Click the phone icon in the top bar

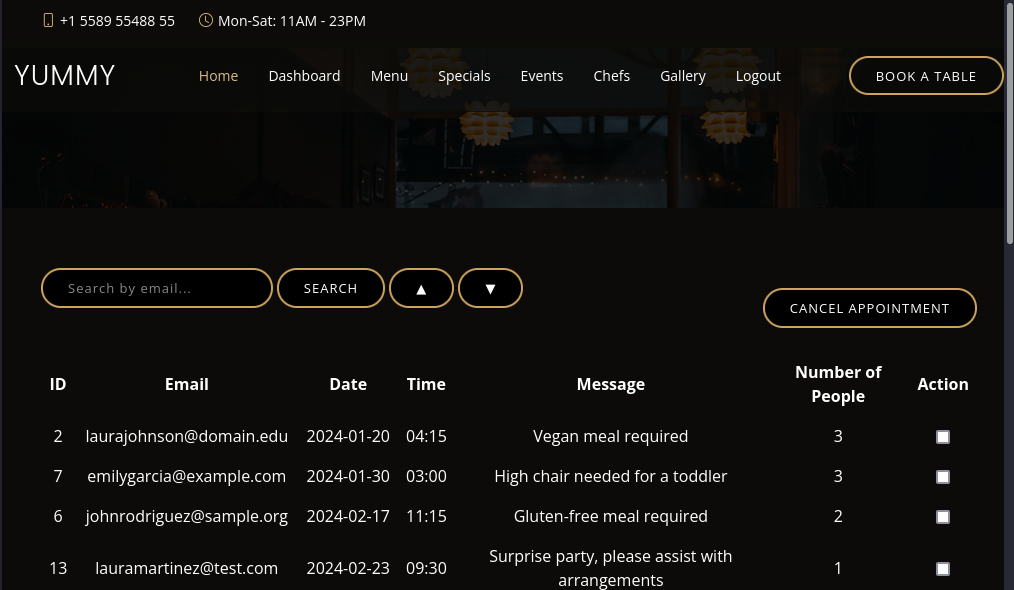point(48,20)
